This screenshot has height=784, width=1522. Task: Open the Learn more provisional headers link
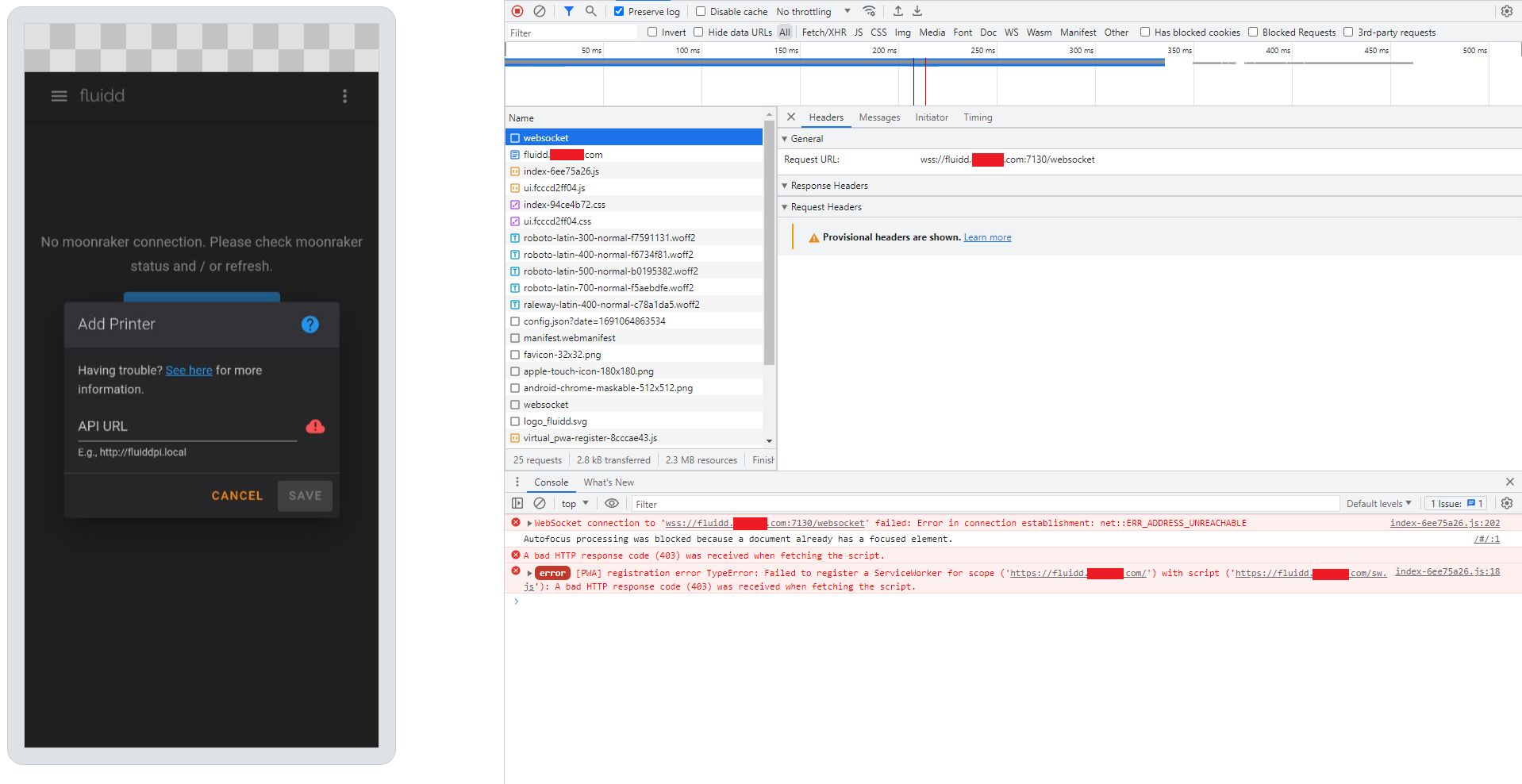click(x=986, y=236)
